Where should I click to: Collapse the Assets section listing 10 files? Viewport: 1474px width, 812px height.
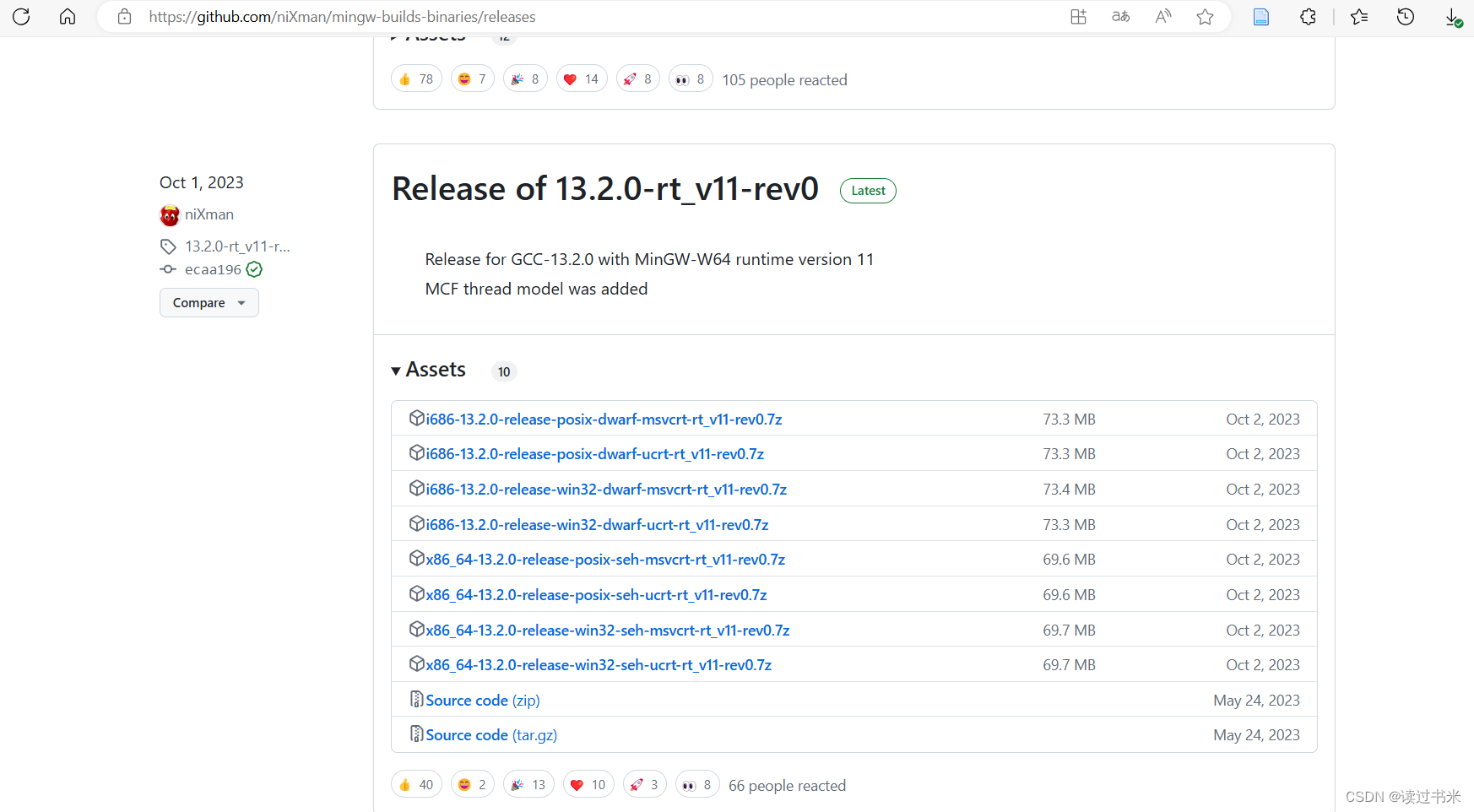[x=427, y=370]
